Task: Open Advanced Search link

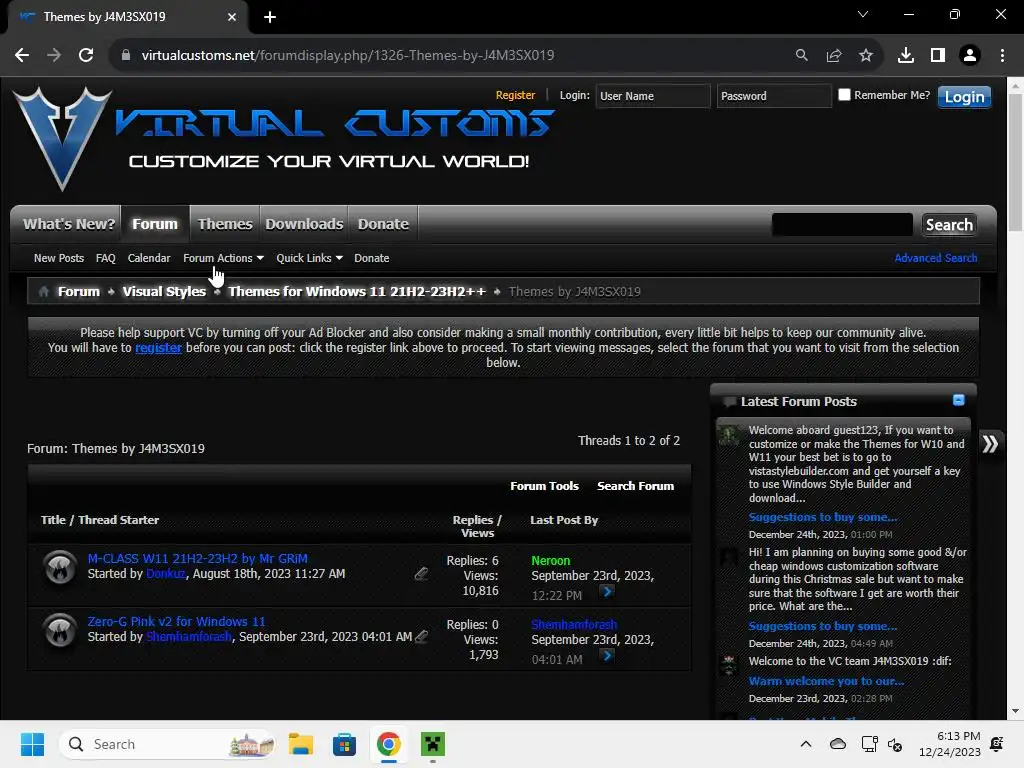Action: coord(936,258)
